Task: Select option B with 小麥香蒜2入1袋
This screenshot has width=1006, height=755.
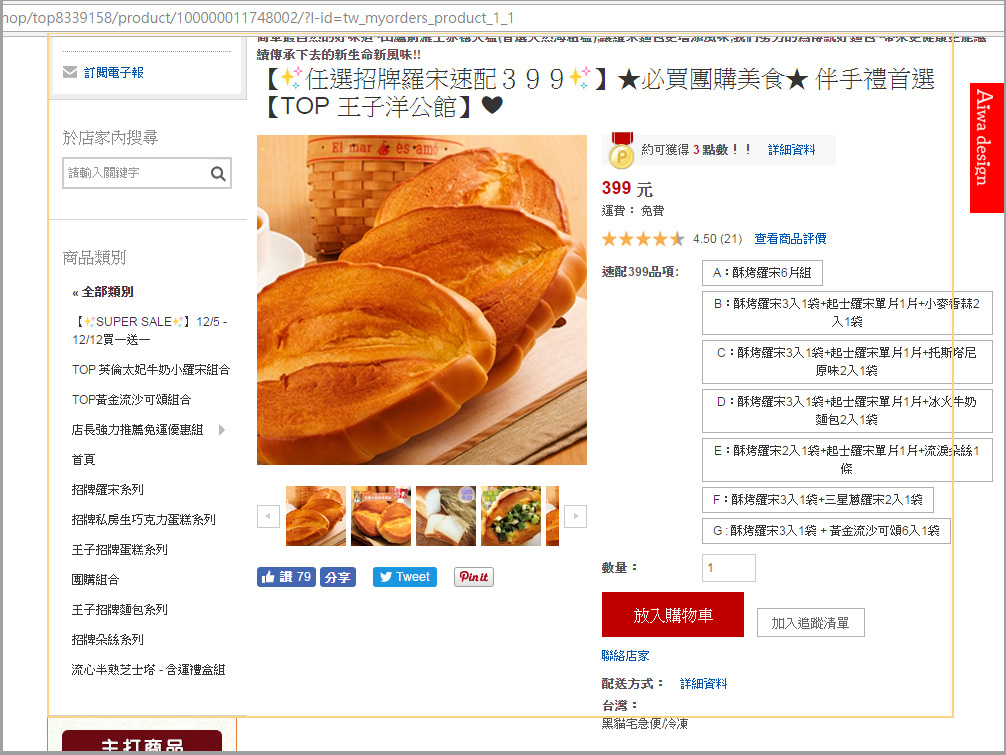Action: pyautogui.click(x=847, y=312)
